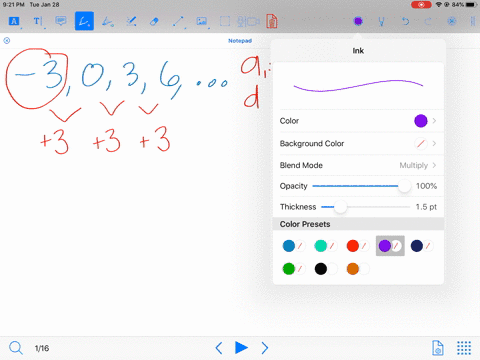Tap the red document stamp icon
The image size is (480, 360).
272,21
